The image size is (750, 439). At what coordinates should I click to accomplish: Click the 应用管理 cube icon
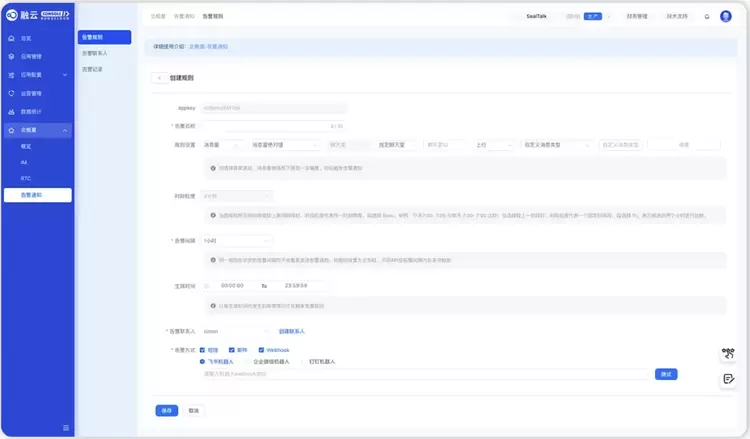(x=11, y=56)
